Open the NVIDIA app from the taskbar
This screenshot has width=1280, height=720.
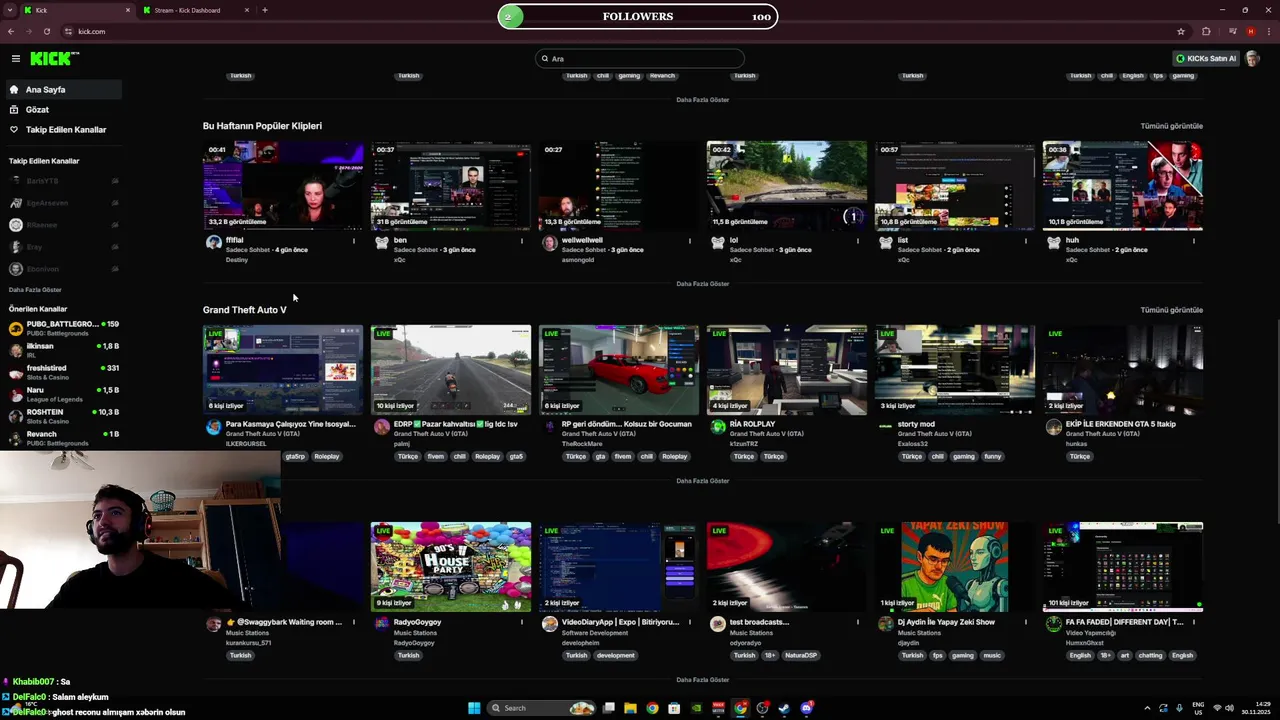(x=696, y=708)
